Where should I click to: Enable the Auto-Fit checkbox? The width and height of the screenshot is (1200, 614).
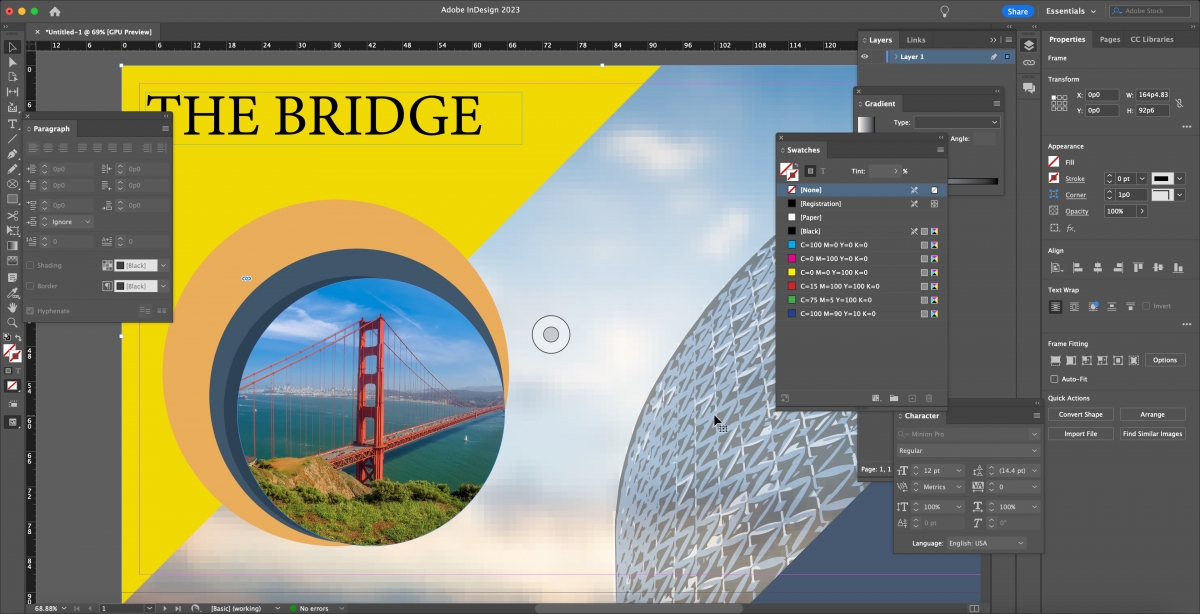coord(1054,379)
